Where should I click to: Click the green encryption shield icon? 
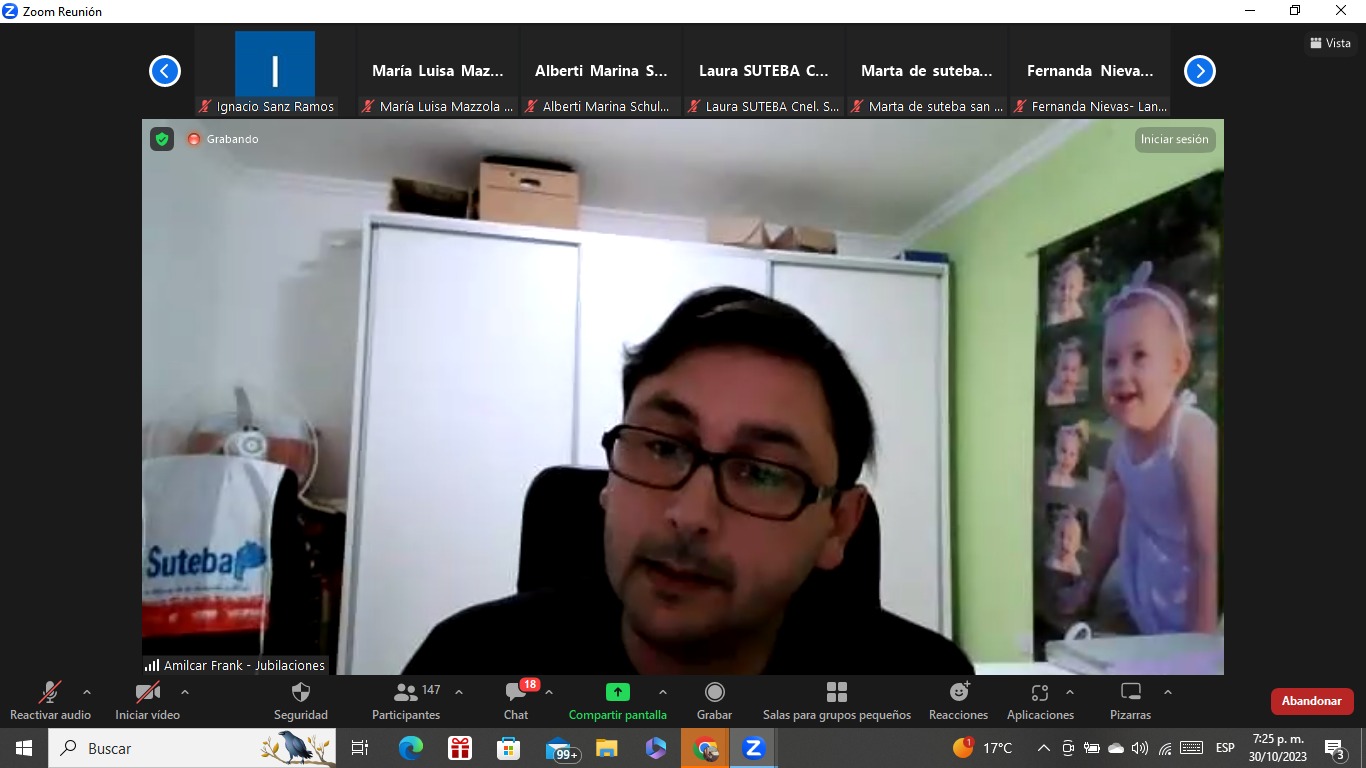[162, 139]
